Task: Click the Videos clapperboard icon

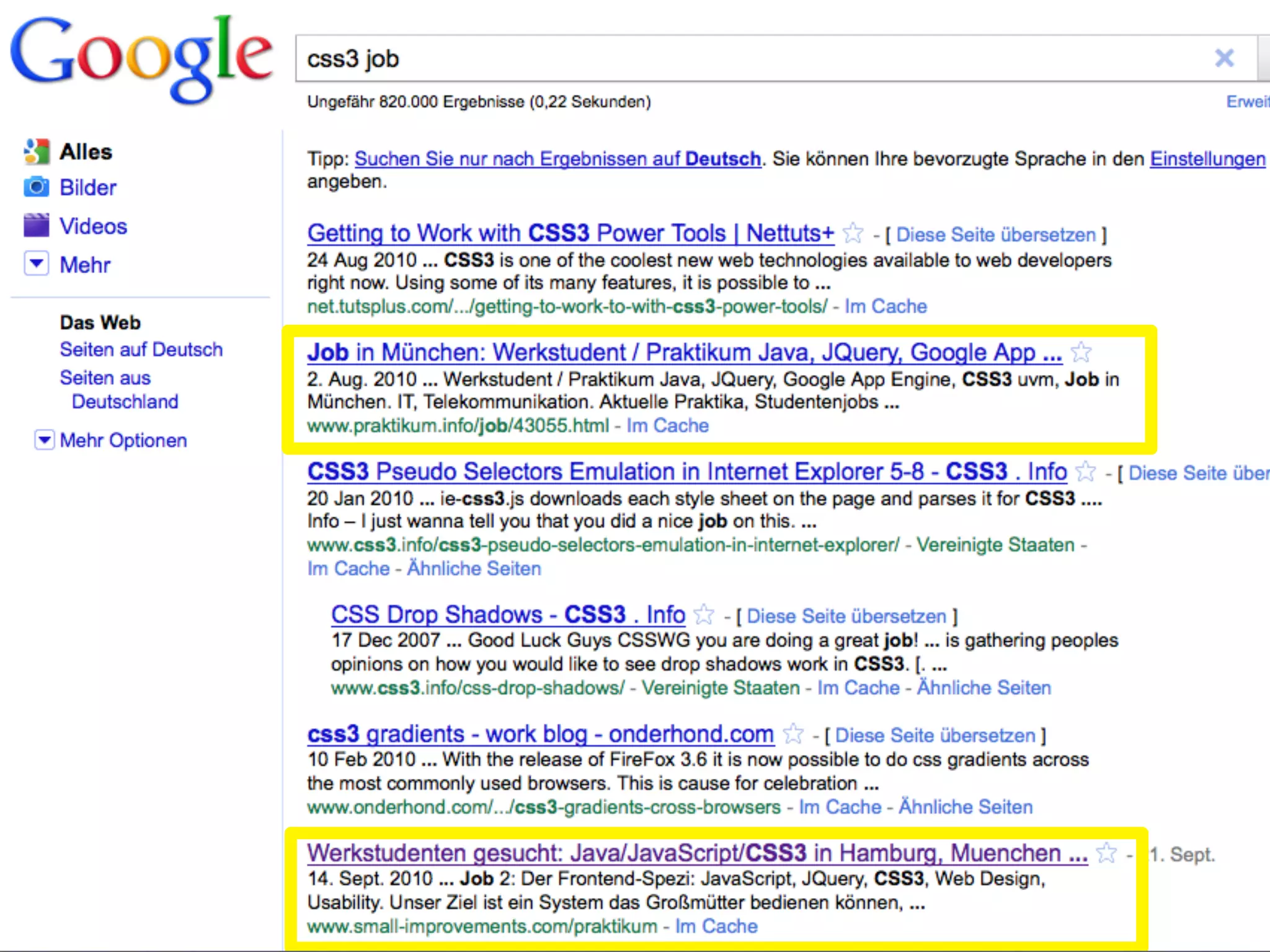Action: [x=36, y=226]
